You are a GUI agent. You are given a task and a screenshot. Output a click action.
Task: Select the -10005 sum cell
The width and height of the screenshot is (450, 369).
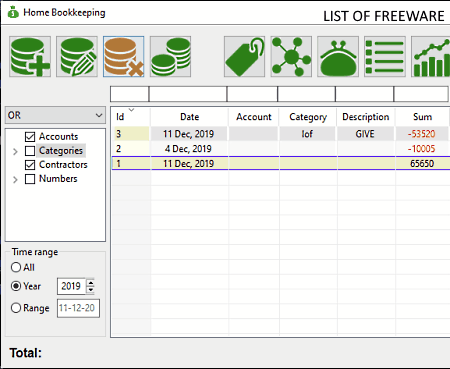[422, 149]
